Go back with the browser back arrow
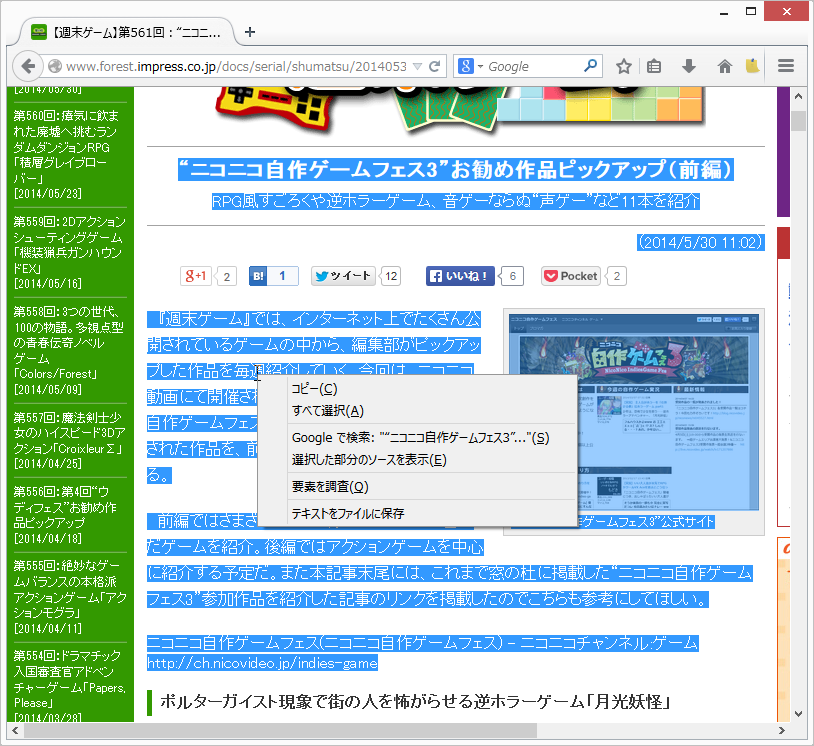The height and width of the screenshot is (746, 814). 28,66
